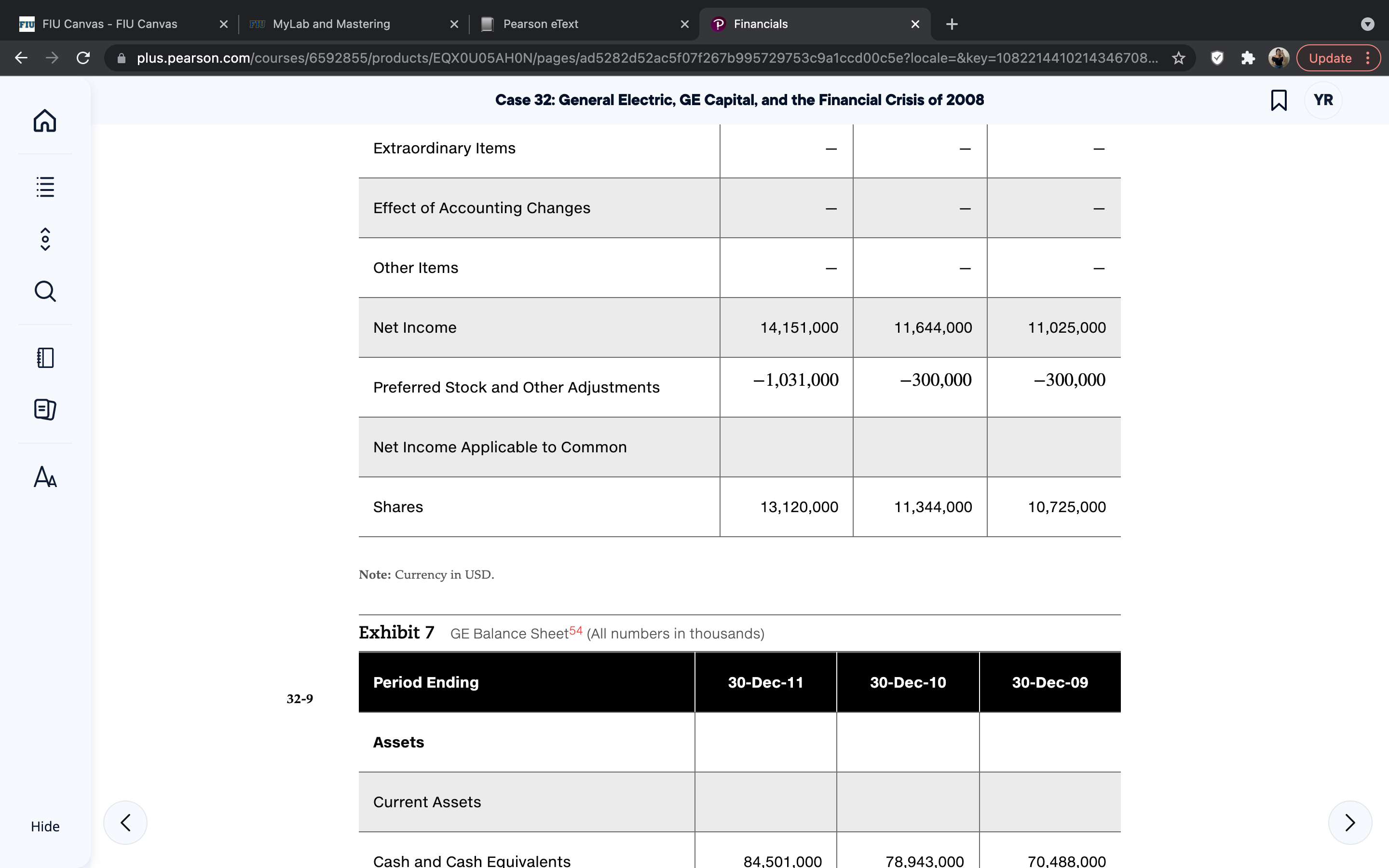Bookmark this page with bookmark icon
Image resolution: width=1389 pixels, height=868 pixels.
point(1279,100)
